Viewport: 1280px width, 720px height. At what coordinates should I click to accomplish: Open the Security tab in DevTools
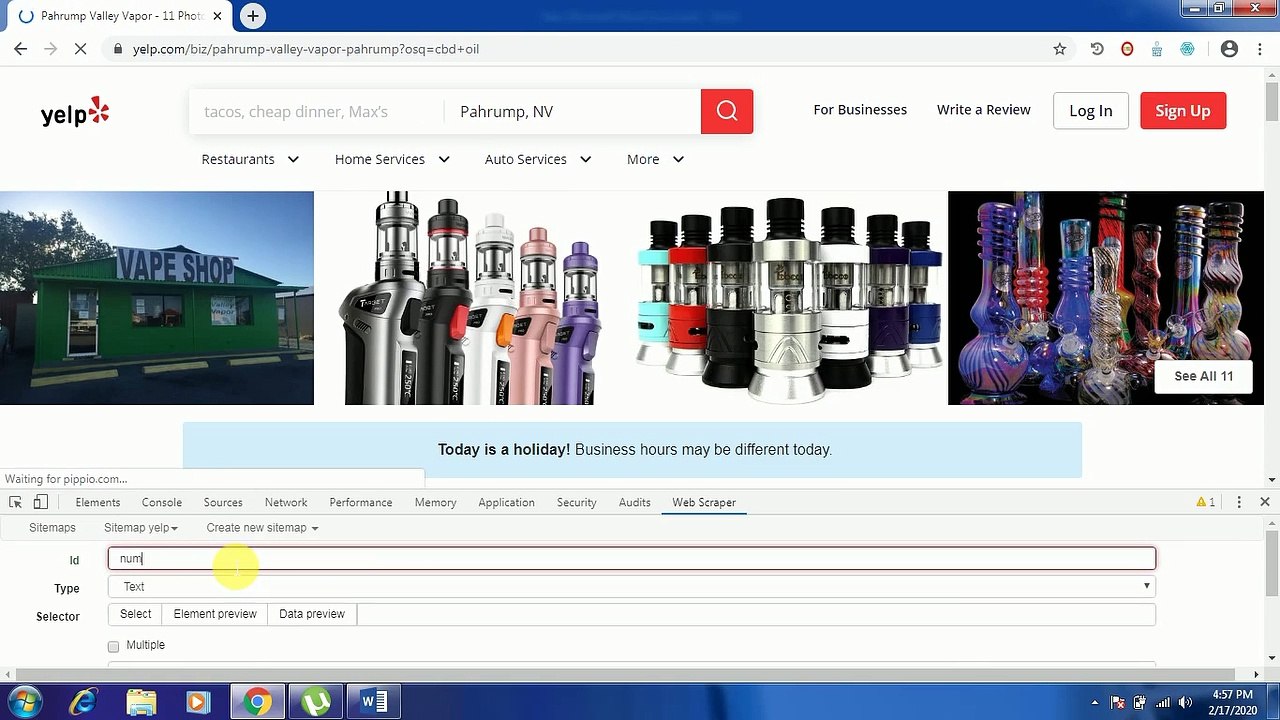click(x=577, y=502)
